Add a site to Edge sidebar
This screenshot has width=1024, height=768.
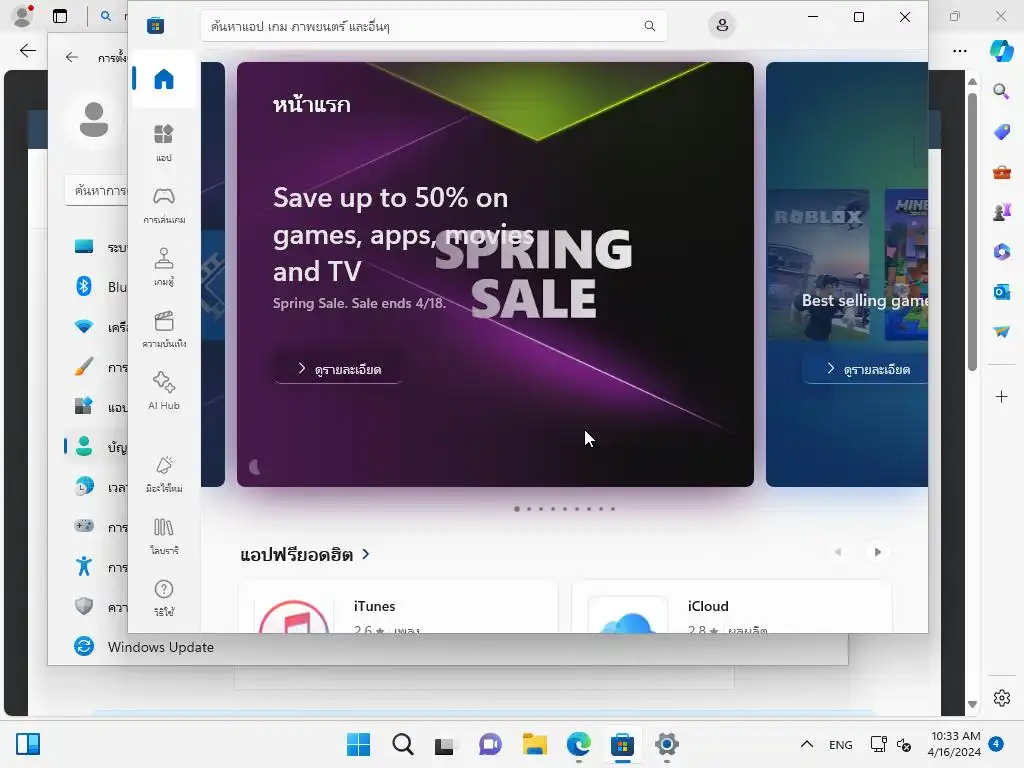(x=1001, y=396)
